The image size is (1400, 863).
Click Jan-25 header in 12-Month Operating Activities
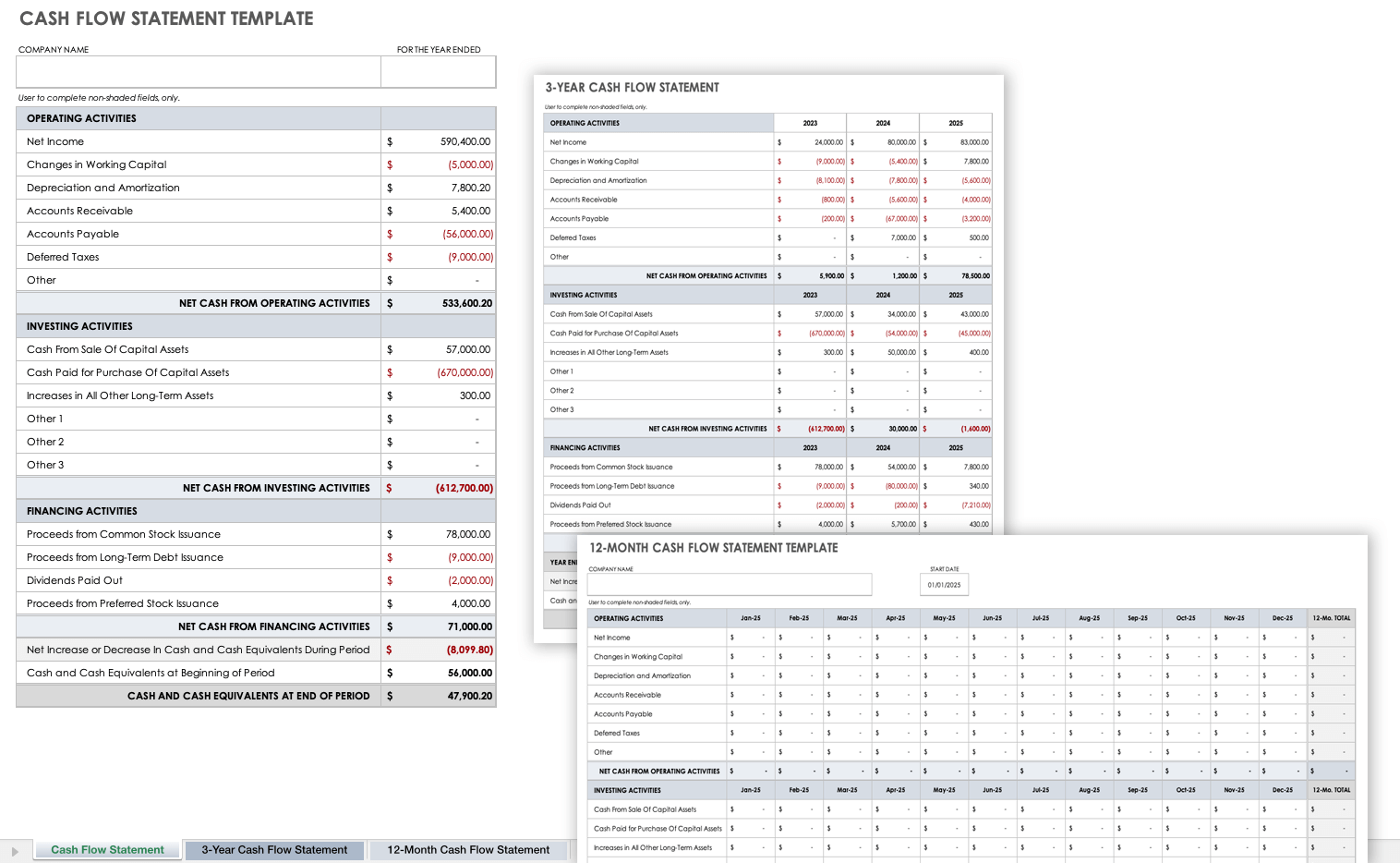(x=751, y=618)
